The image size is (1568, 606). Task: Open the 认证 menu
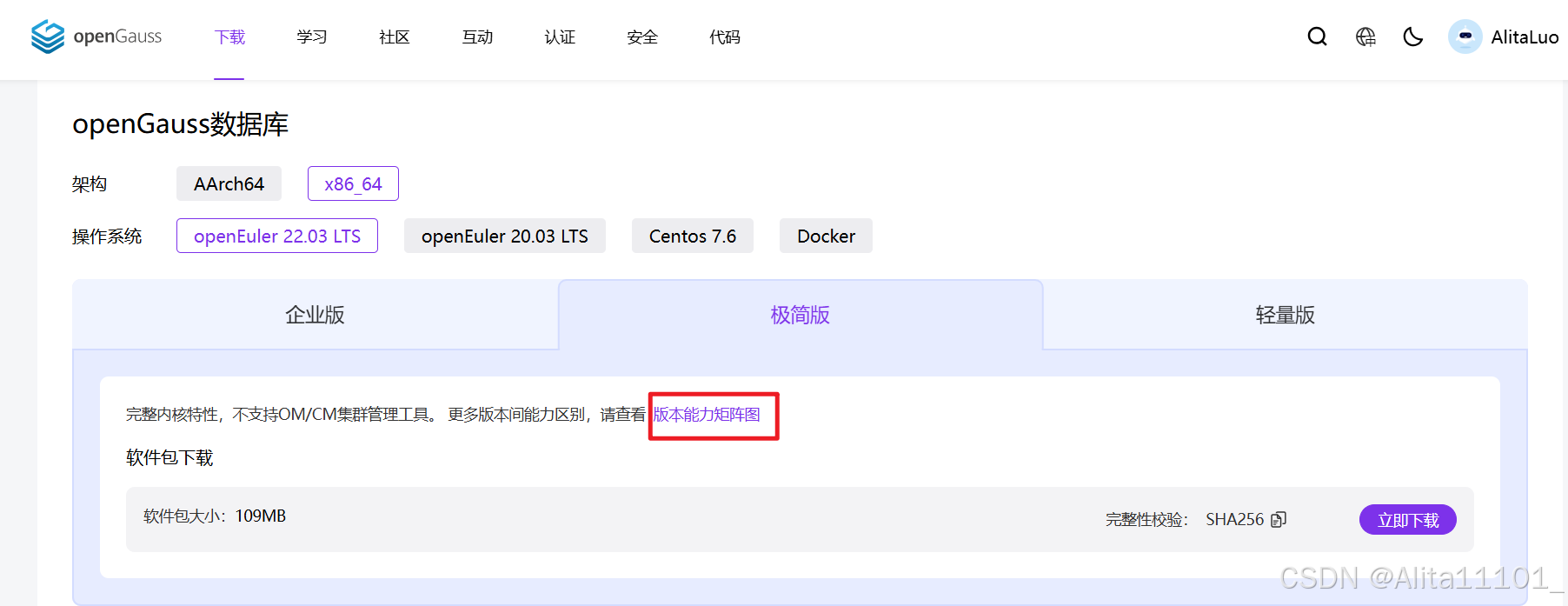560,37
